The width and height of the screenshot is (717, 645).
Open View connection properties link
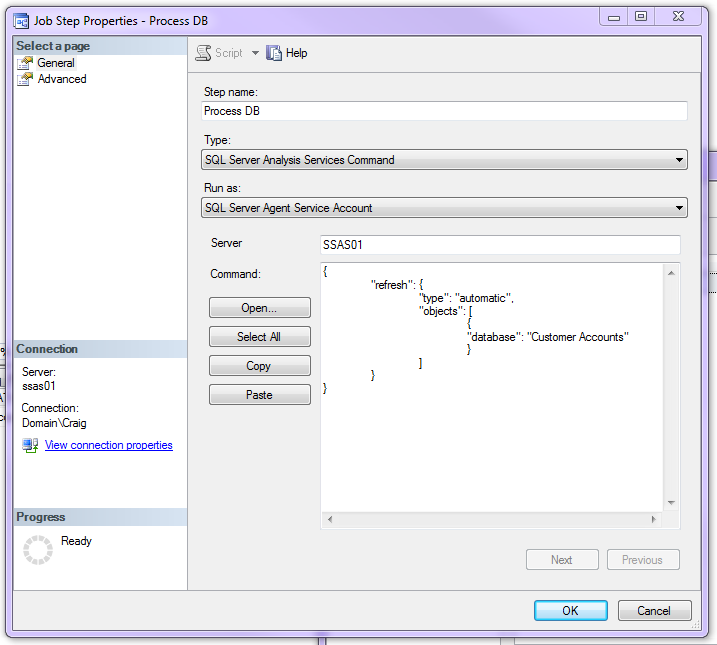(108, 445)
